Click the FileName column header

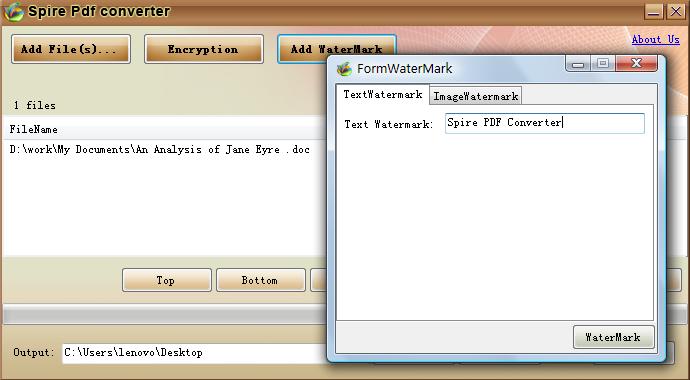pyautogui.click(x=33, y=130)
